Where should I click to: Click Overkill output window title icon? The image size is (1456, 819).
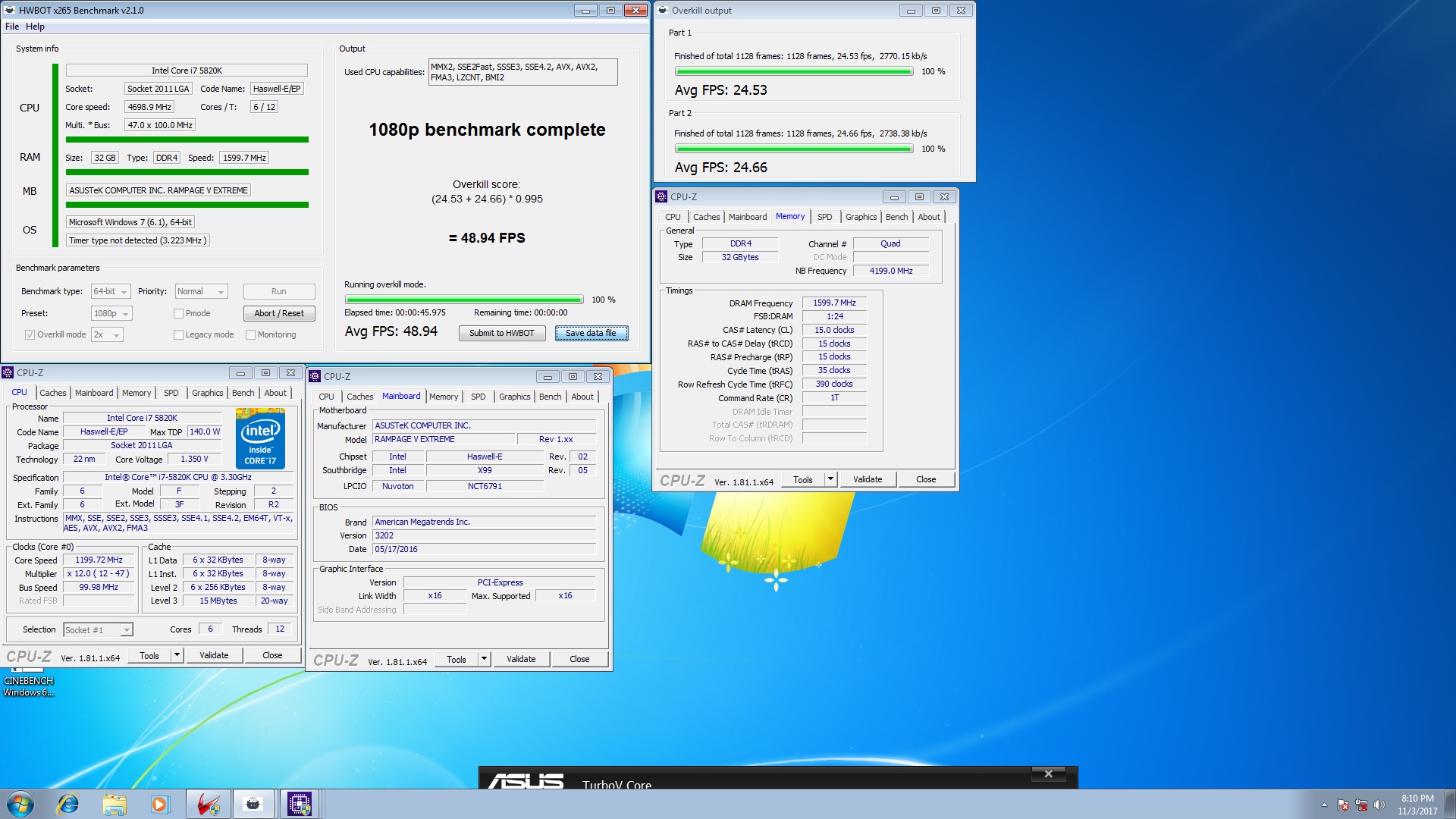[662, 10]
